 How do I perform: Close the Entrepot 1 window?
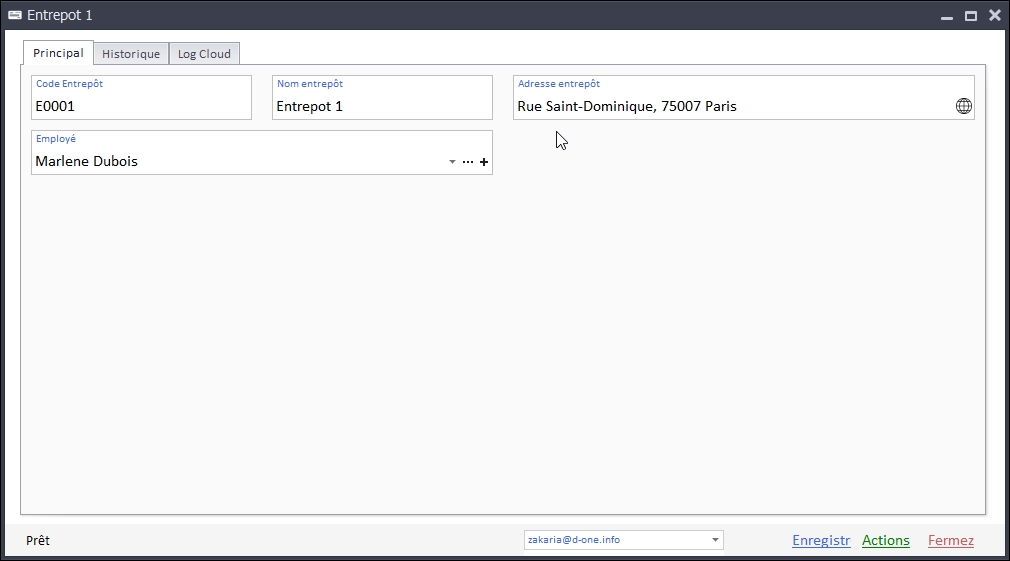click(994, 15)
